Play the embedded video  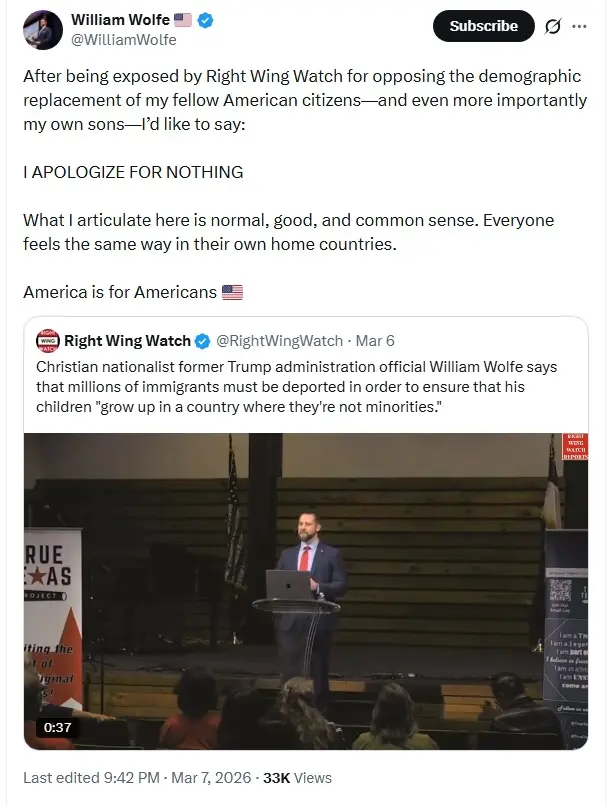(309, 590)
